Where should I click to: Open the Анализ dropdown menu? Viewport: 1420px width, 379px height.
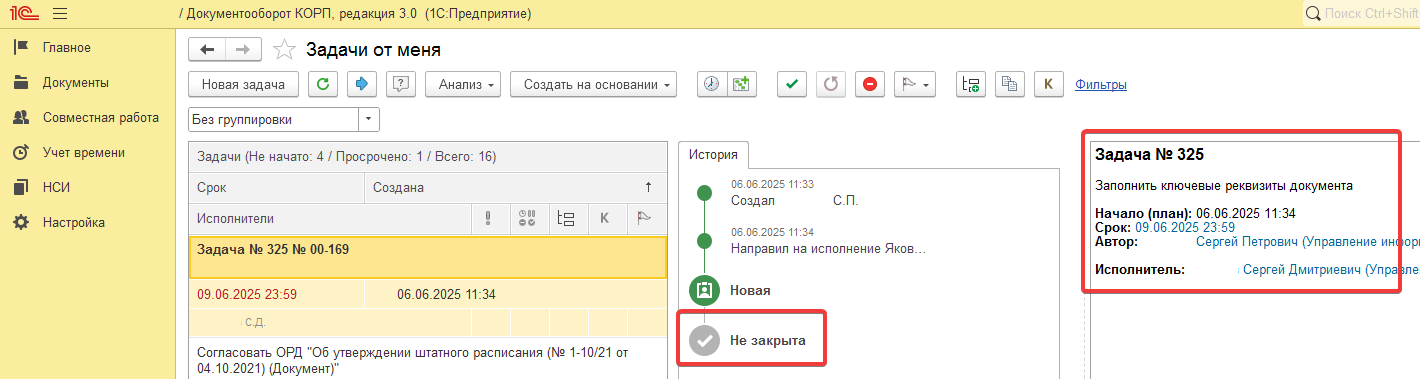(x=463, y=85)
